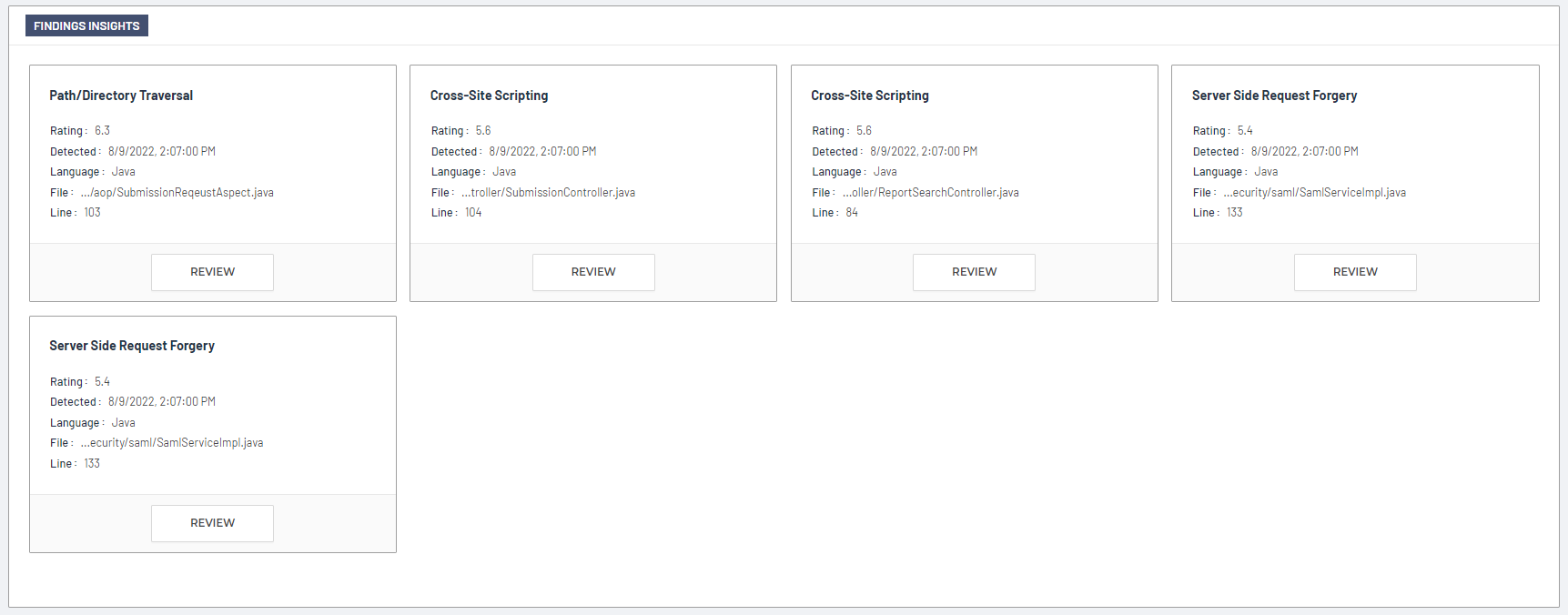
Task: Click file path .../aop/SubmissionReqeustAspect.java
Action: click(x=177, y=193)
